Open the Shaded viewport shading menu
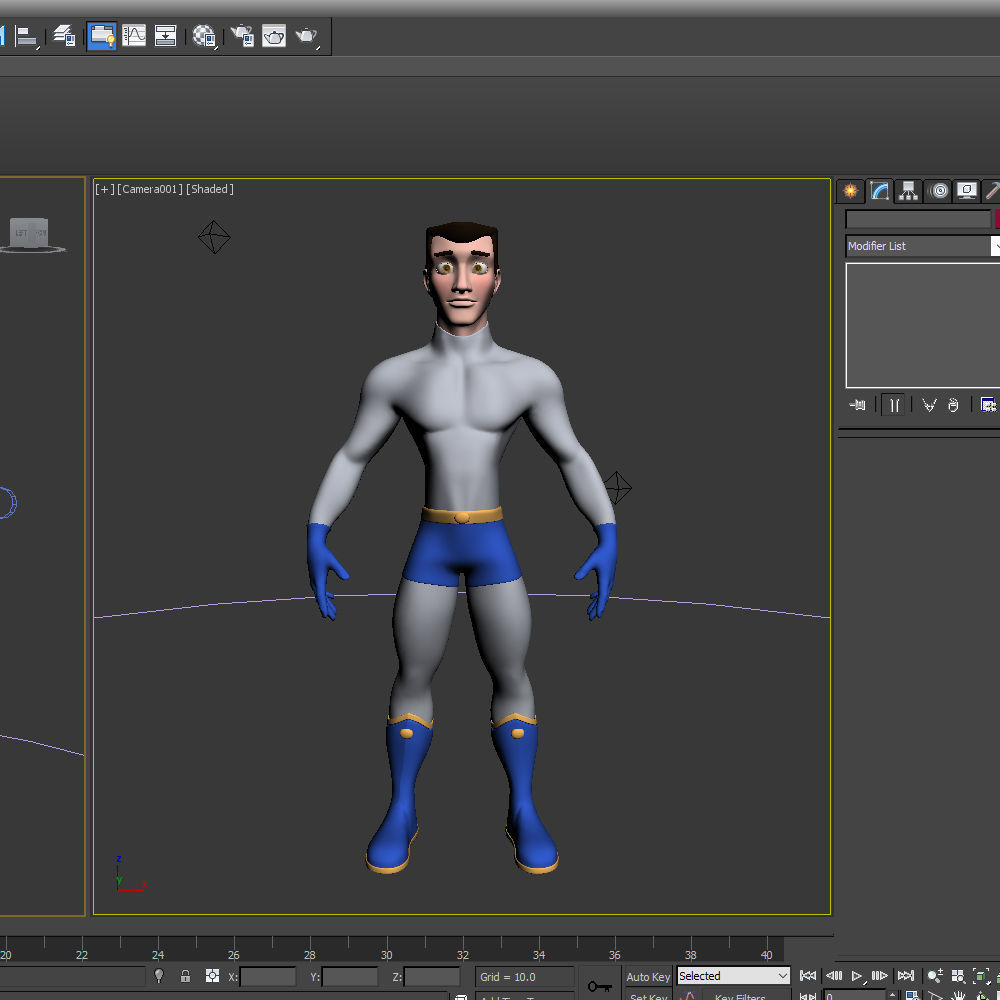This screenshot has width=1000, height=1000. [210, 189]
